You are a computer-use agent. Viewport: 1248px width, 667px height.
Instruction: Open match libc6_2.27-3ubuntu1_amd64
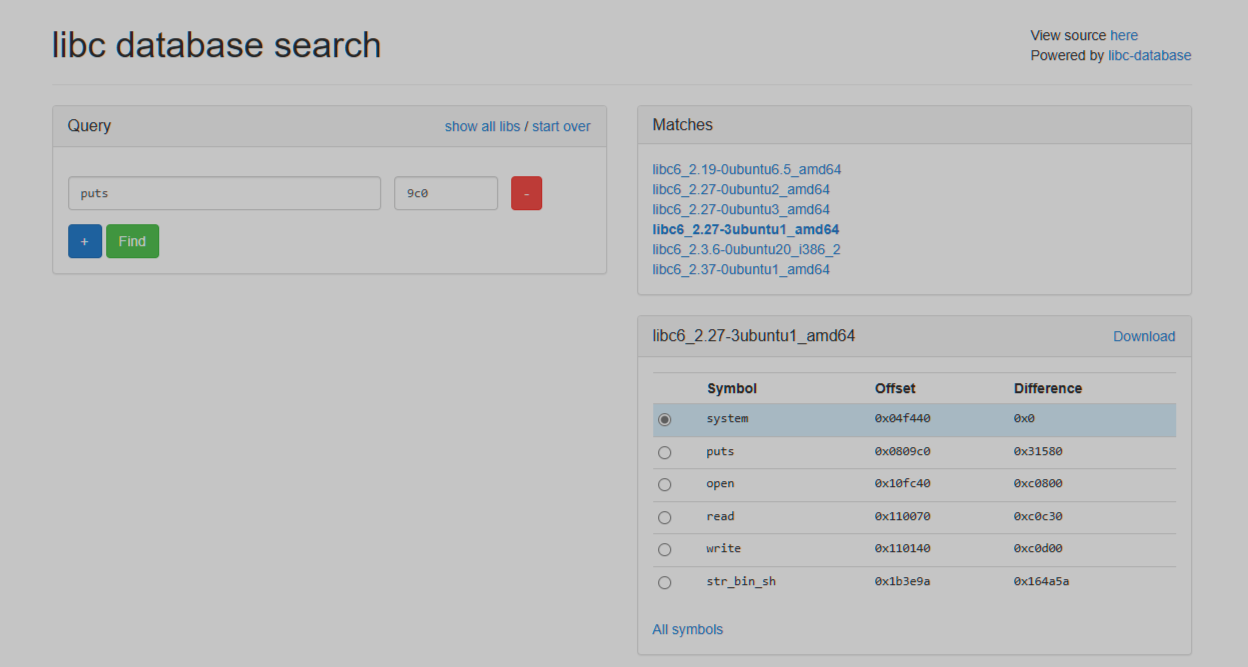tap(746, 229)
